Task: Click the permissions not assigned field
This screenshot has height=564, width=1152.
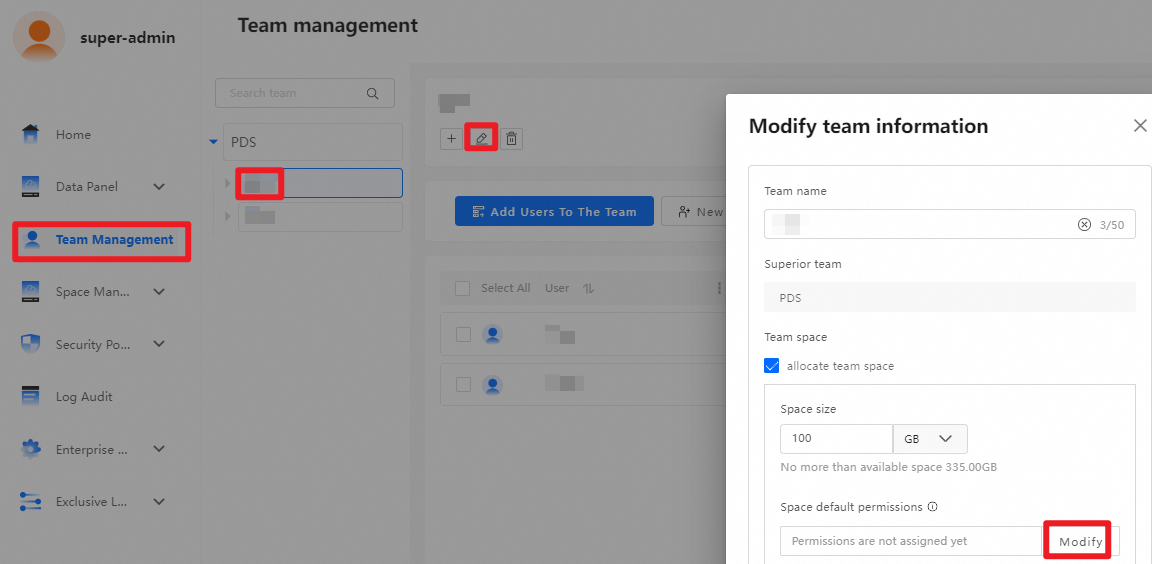Action: pyautogui.click(x=911, y=540)
